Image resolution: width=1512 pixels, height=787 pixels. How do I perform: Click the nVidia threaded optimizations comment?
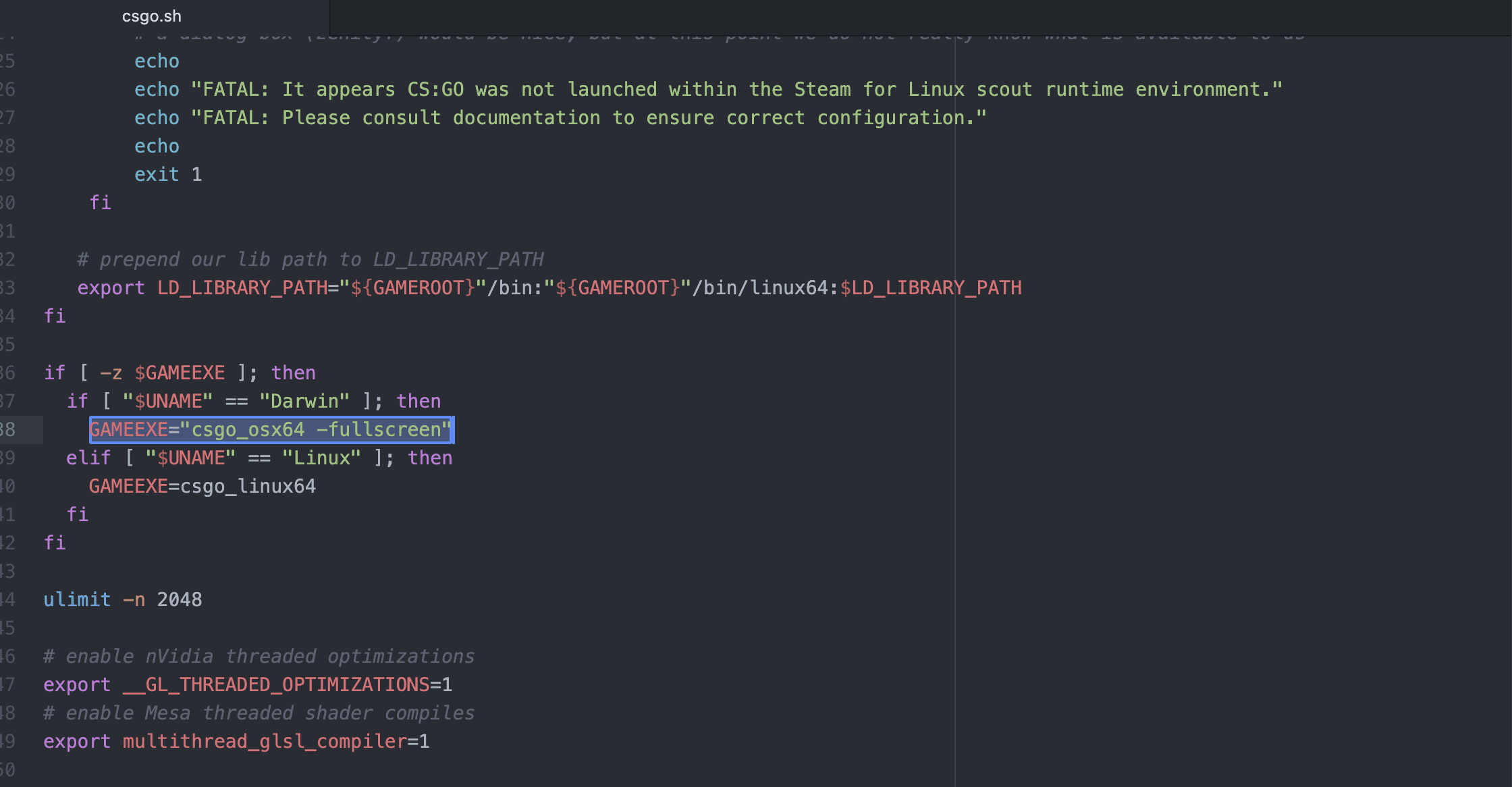coord(259,657)
